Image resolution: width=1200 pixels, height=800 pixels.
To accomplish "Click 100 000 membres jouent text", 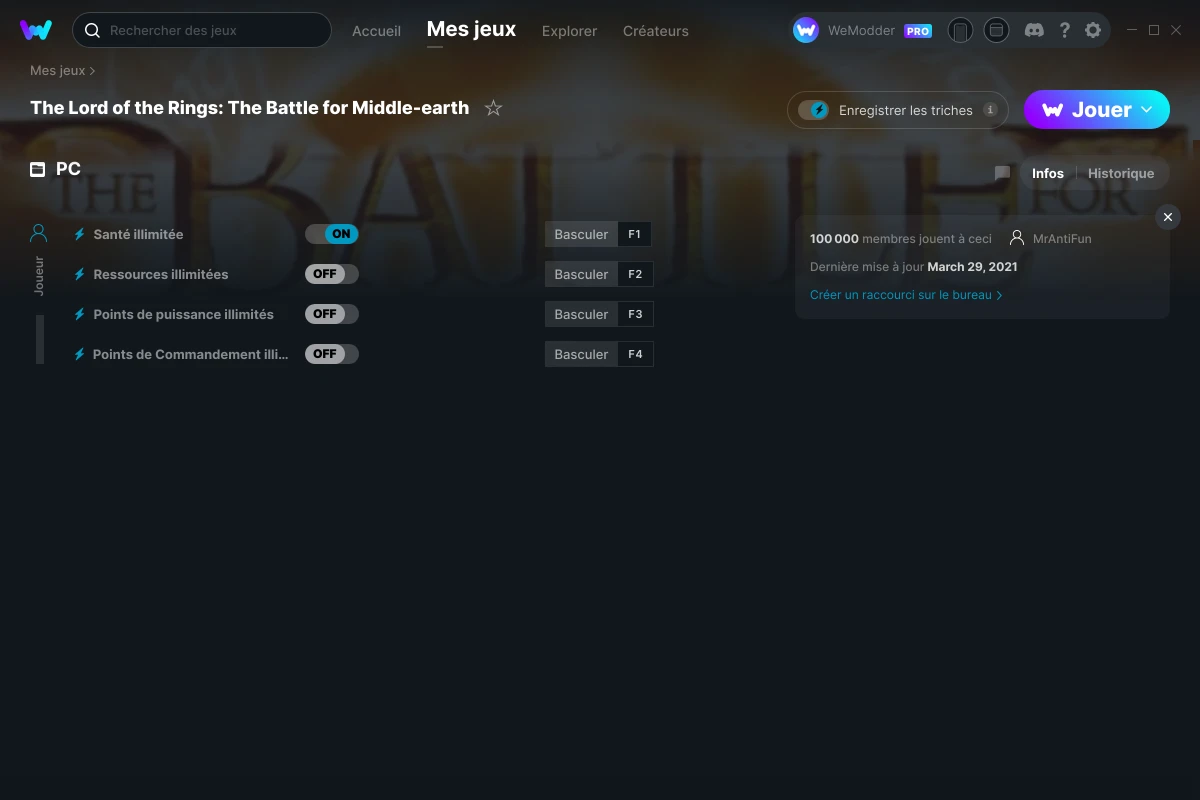I will 901,239.
